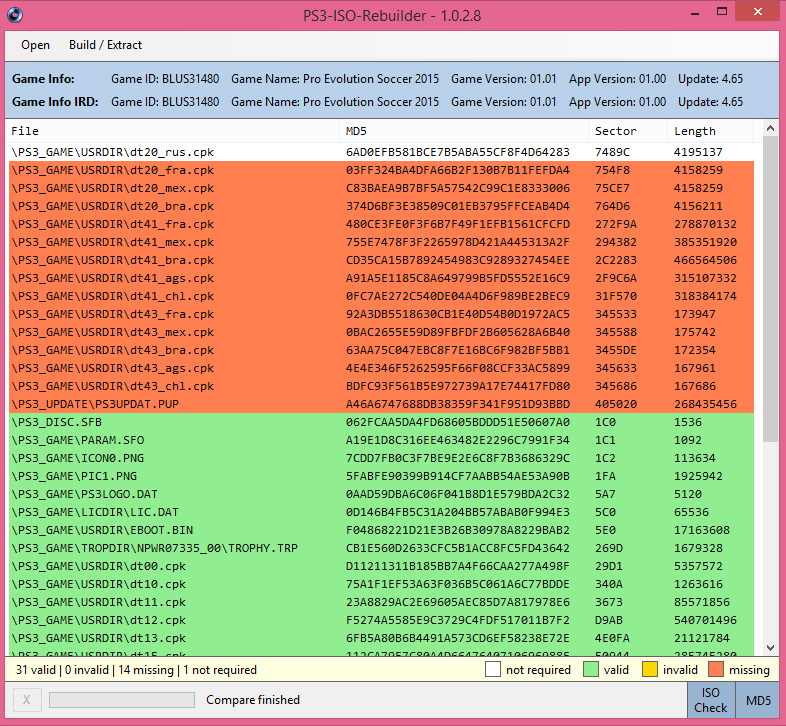The image size is (786, 726).
Task: Click the X cancel button
Action: pyautogui.click(x=27, y=700)
